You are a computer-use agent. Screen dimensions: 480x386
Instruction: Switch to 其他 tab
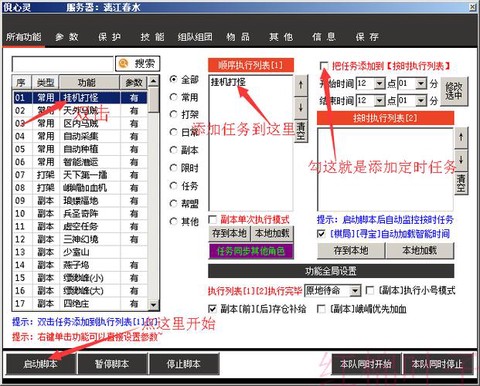(281, 37)
